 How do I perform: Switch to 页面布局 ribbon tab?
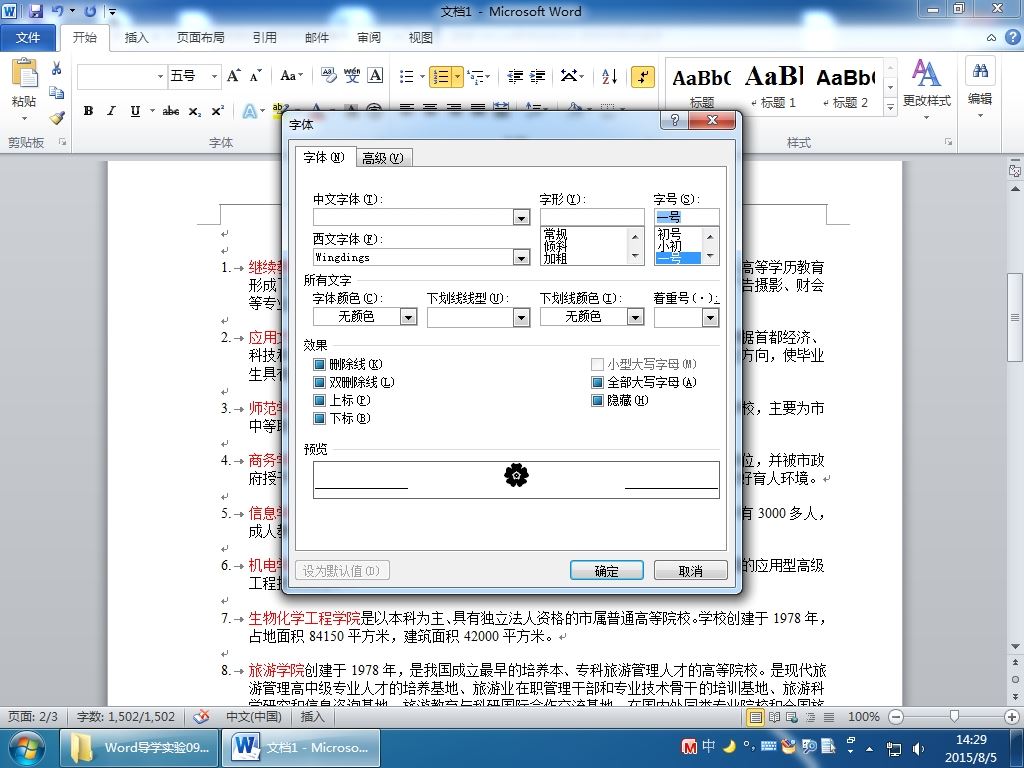tap(200, 38)
